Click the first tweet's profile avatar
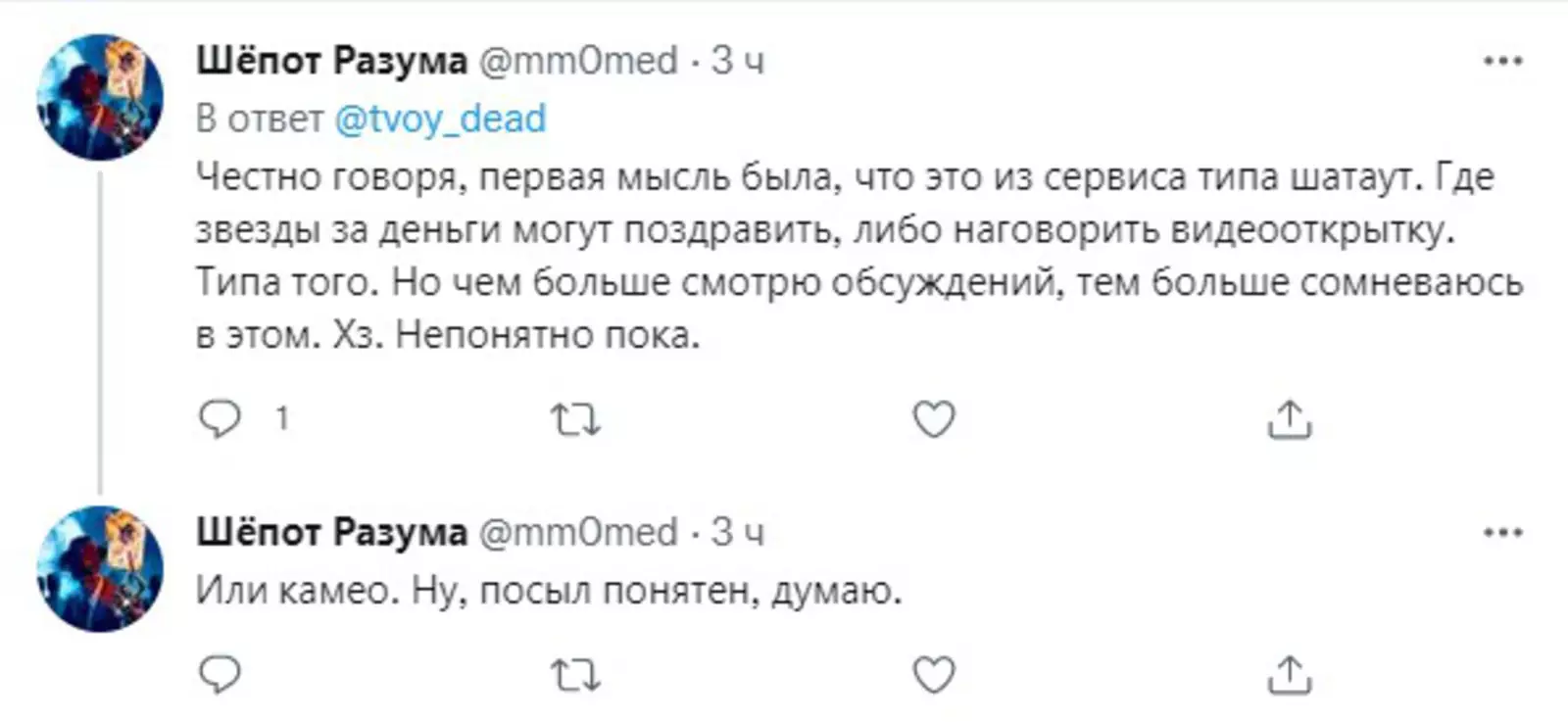This screenshot has width=1568, height=722. pos(99,97)
